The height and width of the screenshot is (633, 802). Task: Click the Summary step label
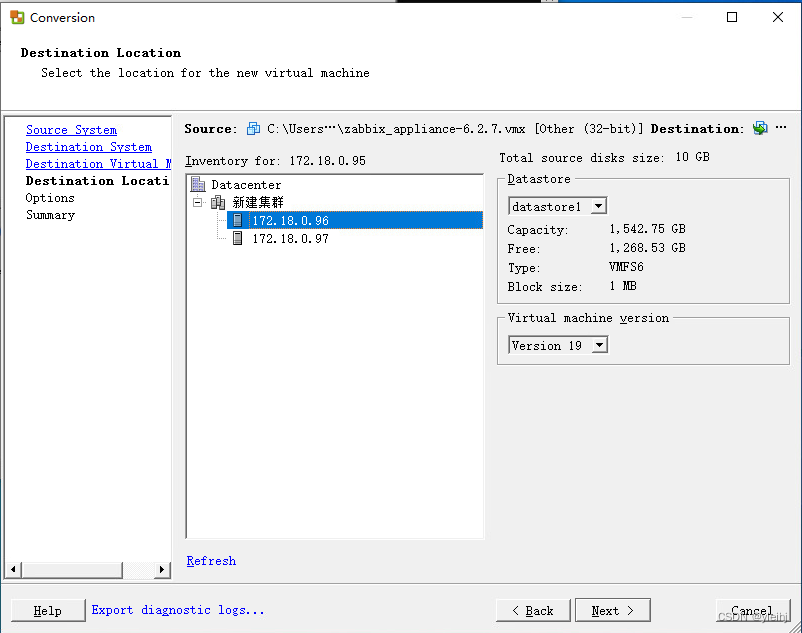point(51,215)
